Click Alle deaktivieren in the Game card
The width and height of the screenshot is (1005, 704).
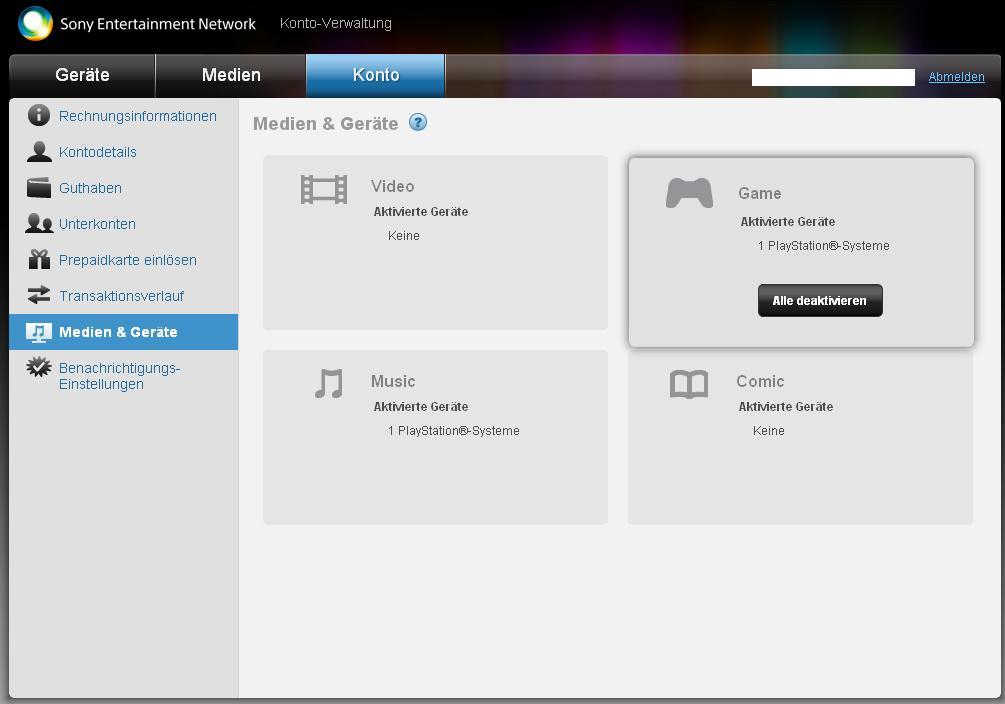[820, 300]
